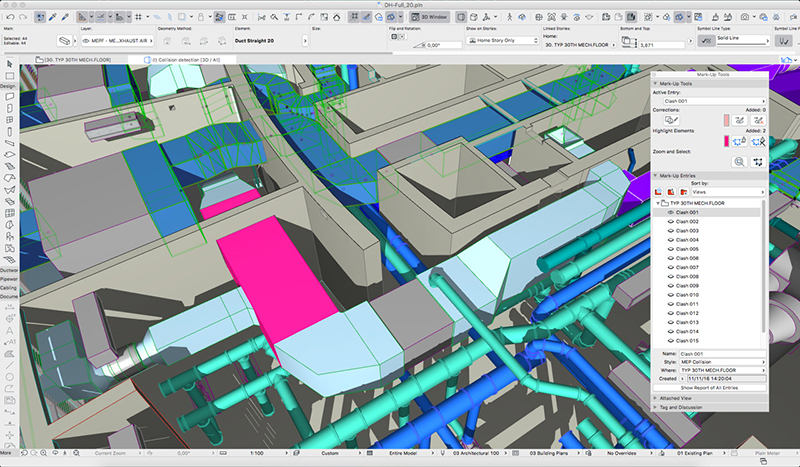Click the Show Report of All Entries button

point(709,388)
